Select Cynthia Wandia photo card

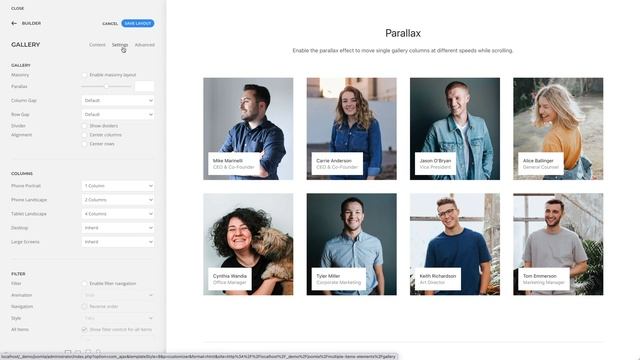click(248, 244)
